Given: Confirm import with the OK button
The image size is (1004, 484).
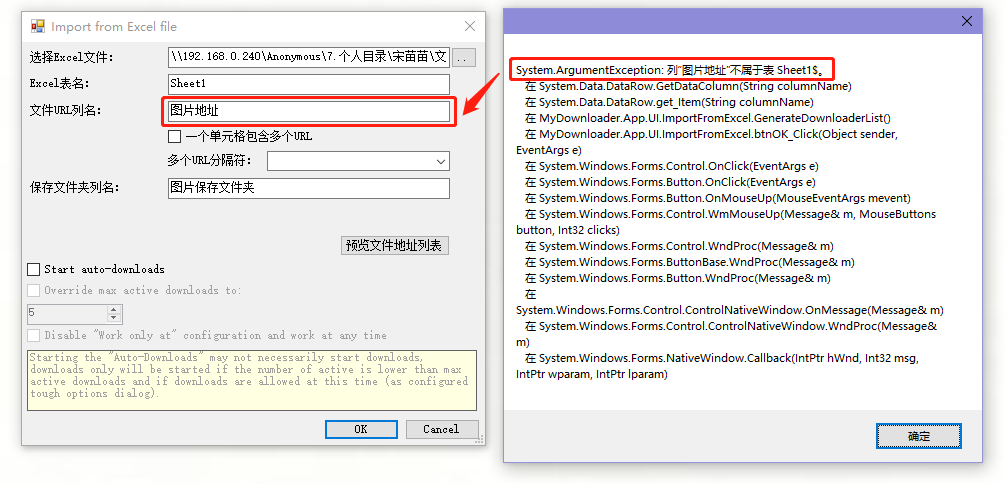Looking at the screenshot, I should point(361,429).
